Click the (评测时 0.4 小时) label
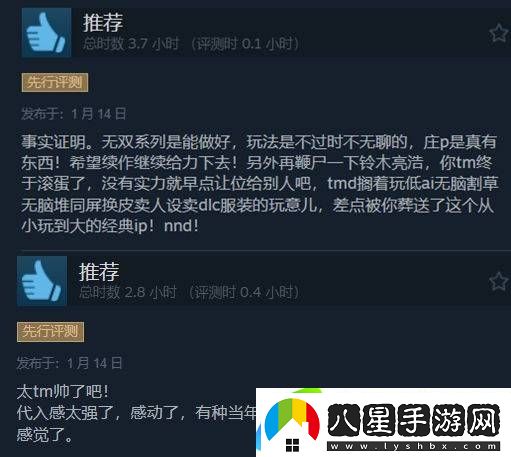Screen dimensions: 511x457 [244, 292]
